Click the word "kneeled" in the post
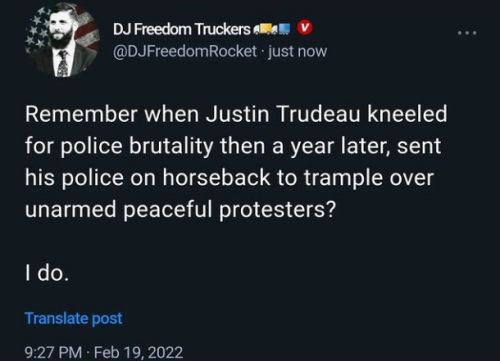This screenshot has width=500, height=361. coord(407,113)
